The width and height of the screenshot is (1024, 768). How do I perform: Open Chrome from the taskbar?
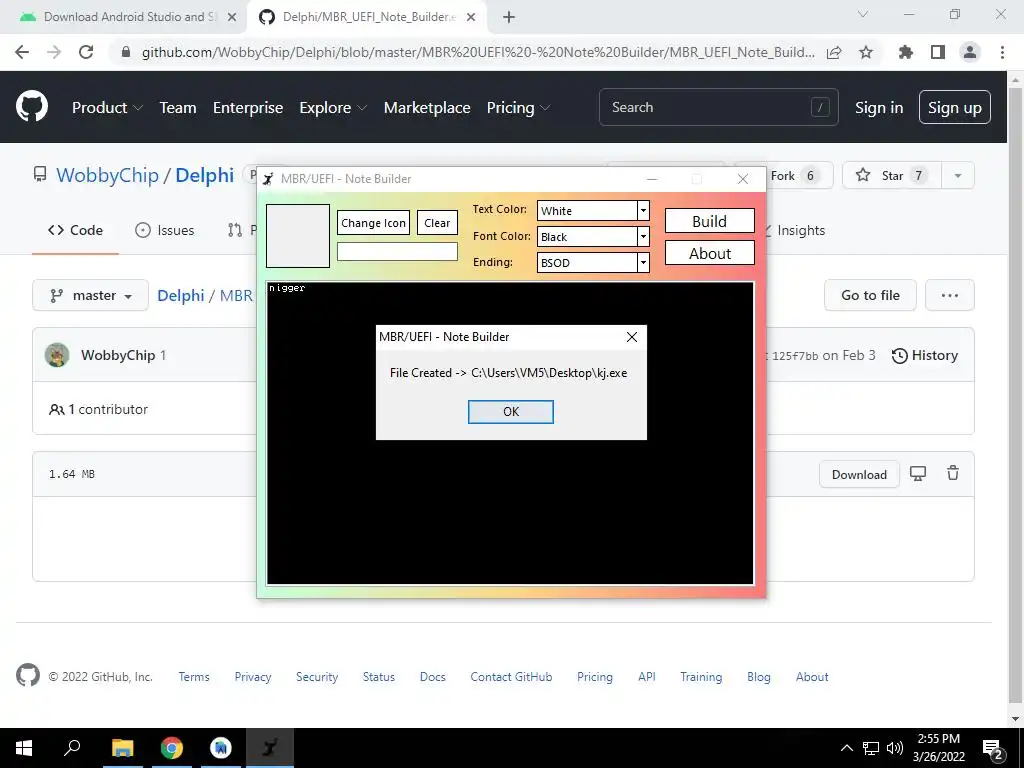[172, 748]
